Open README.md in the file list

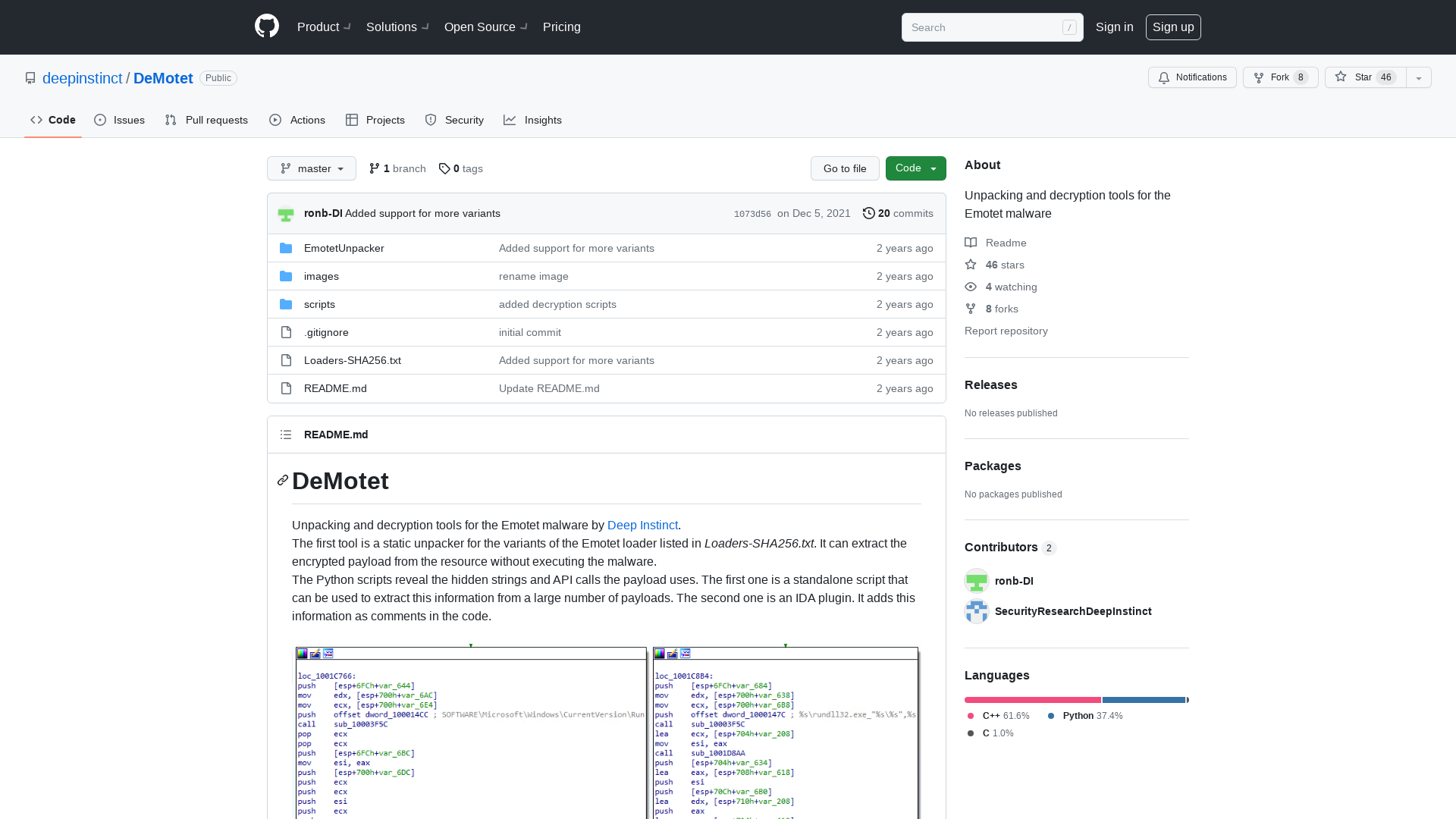335,389
